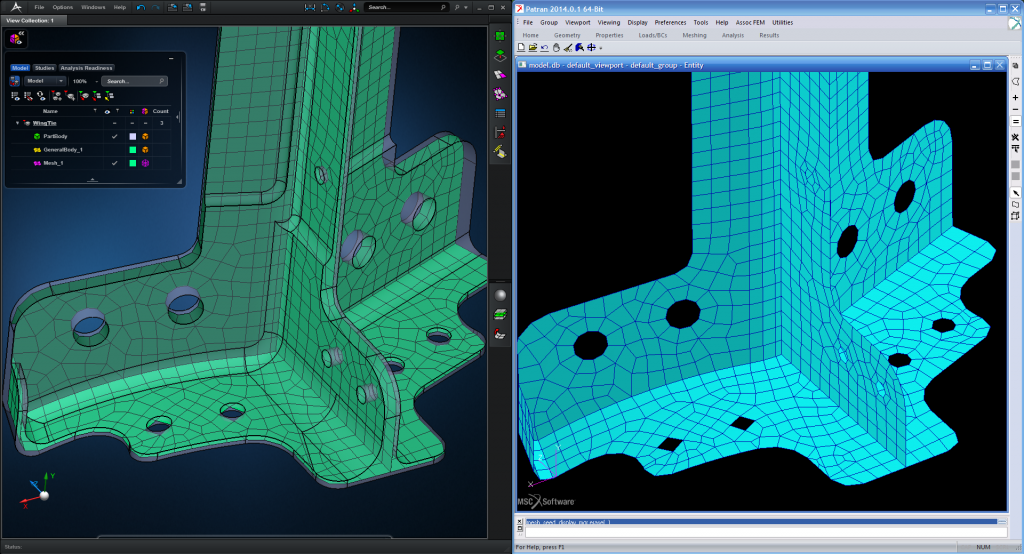Click the Patran plus icon in right strip

pos(1016,97)
